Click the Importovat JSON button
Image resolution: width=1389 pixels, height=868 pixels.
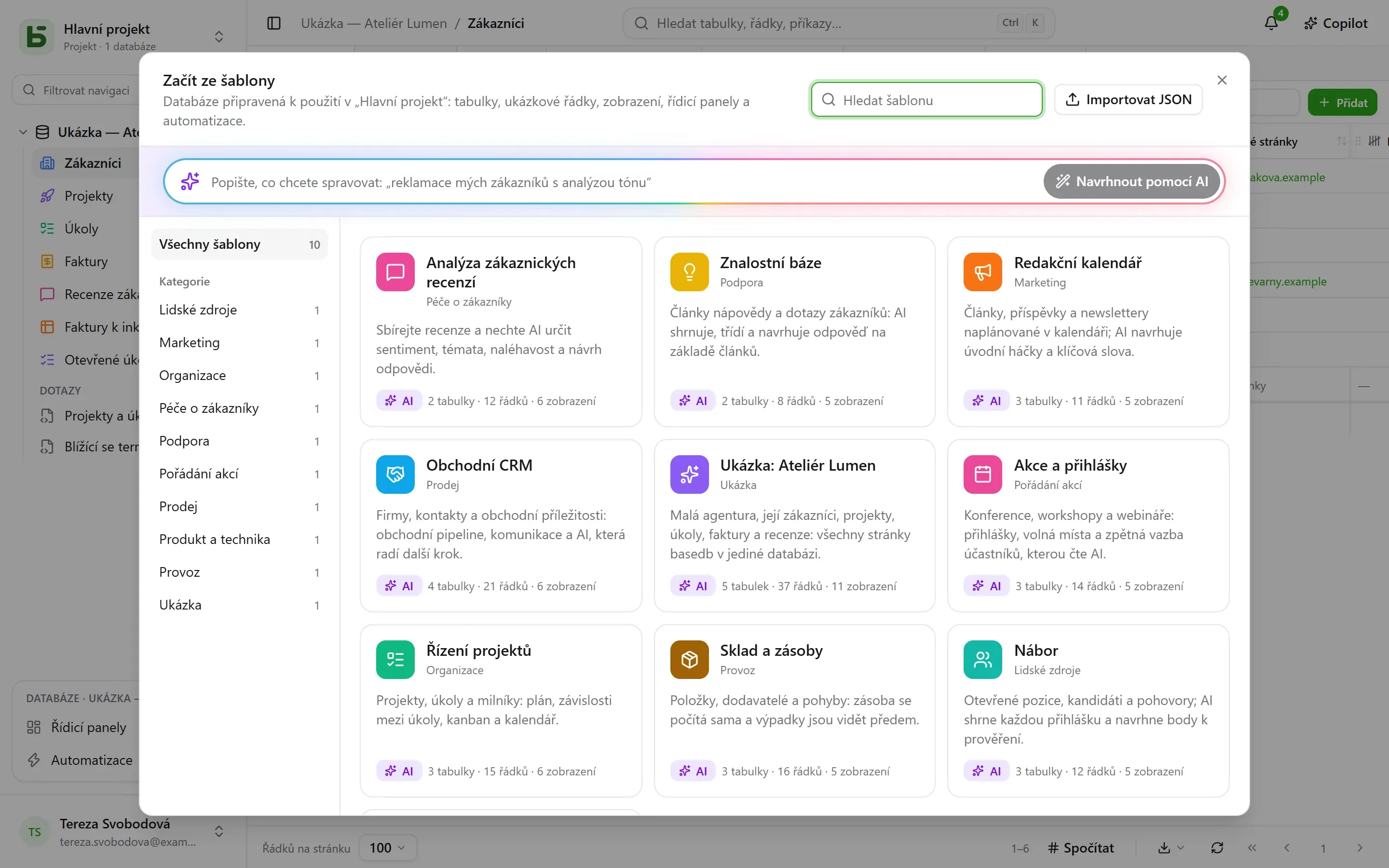[1128, 100]
